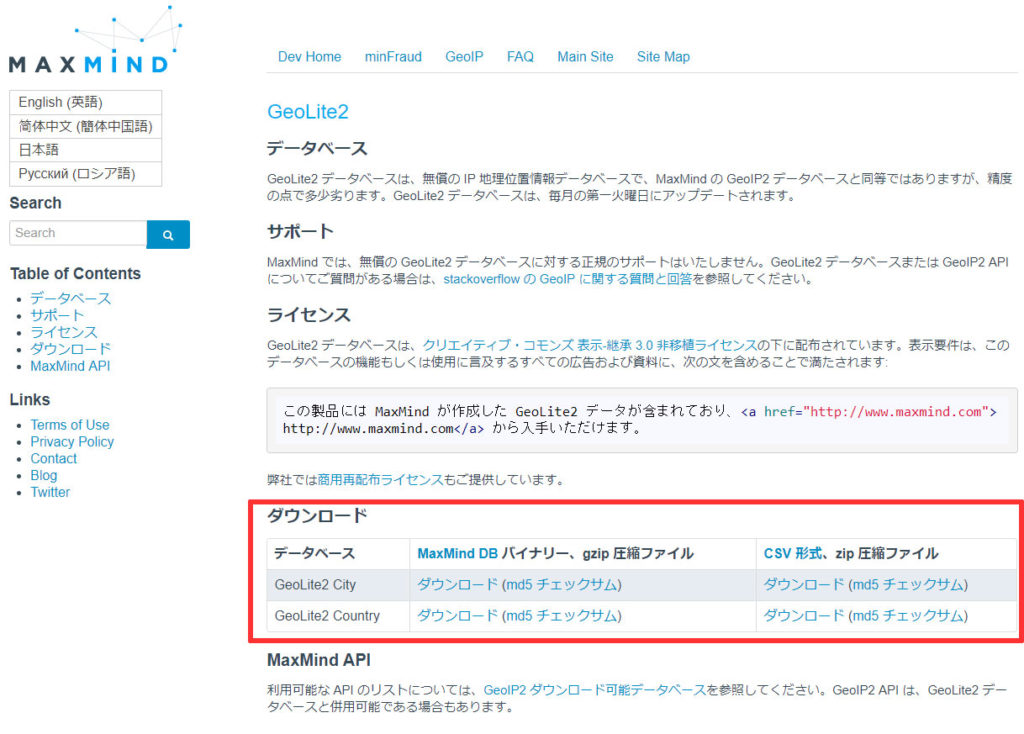Open the Blog link

pyautogui.click(x=44, y=476)
